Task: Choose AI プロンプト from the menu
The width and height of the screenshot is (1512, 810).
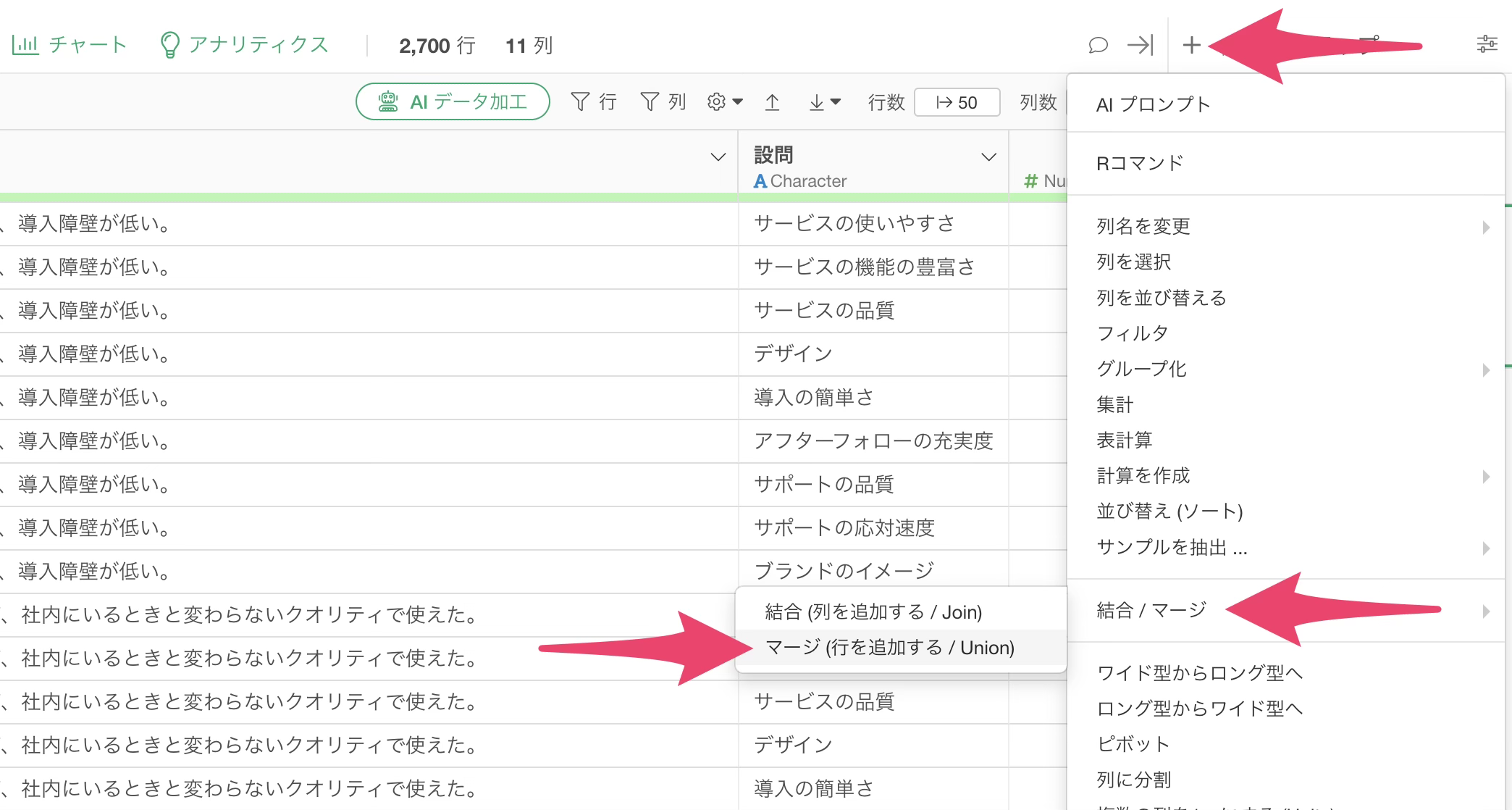Action: (1153, 105)
